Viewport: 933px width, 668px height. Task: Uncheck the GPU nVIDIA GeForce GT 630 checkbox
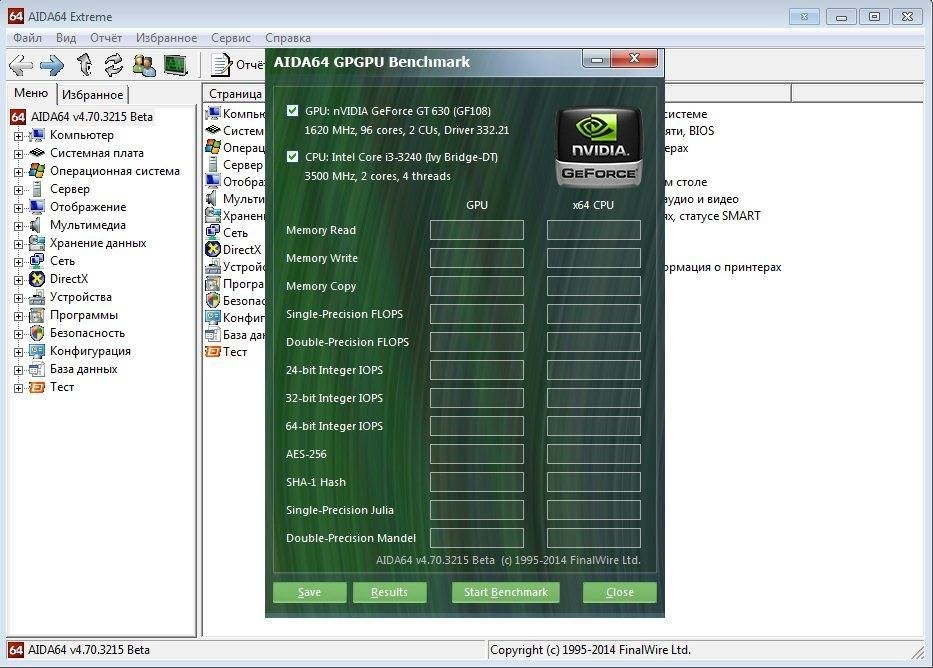pyautogui.click(x=292, y=111)
